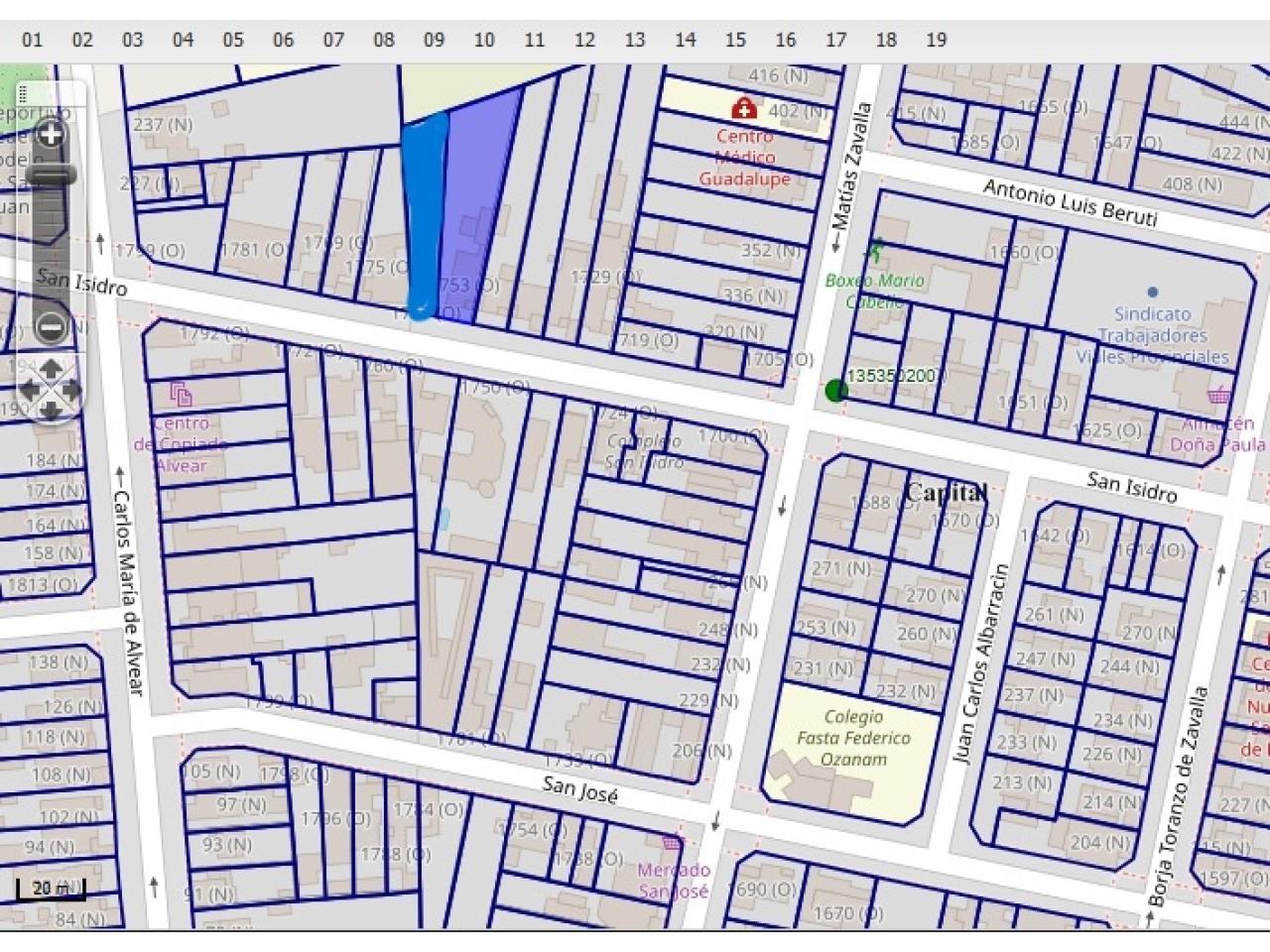The image size is (1270, 952).
Task: Click the Centro Médico Guadalupe hospital icon
Action: (743, 107)
